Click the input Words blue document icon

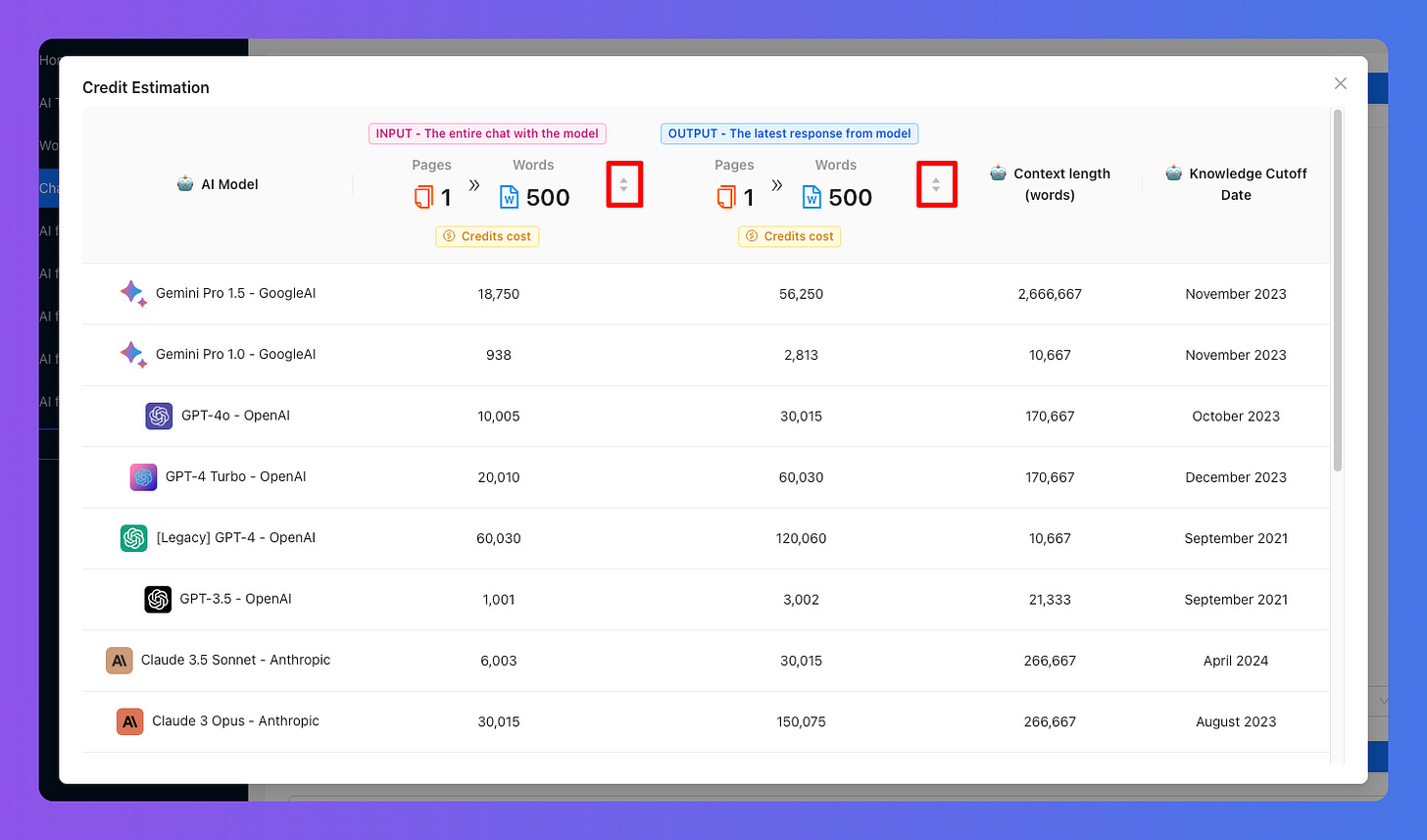(510, 197)
